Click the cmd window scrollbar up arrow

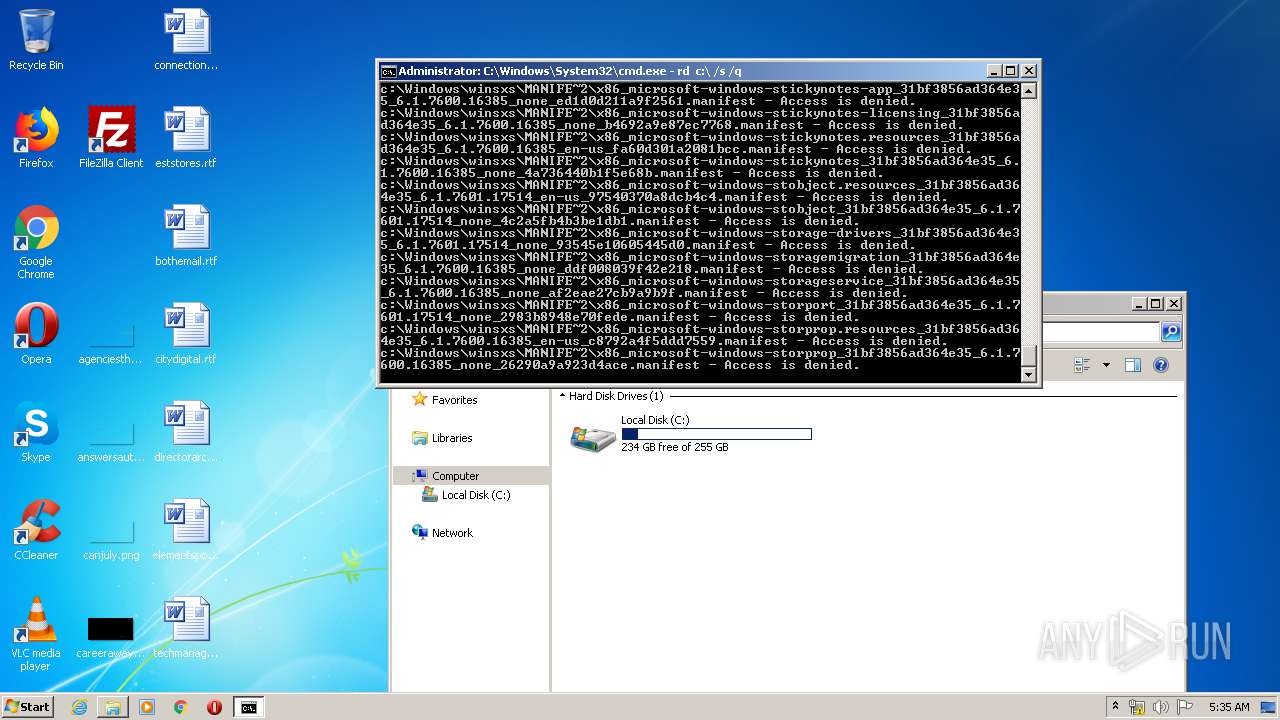(1028, 90)
